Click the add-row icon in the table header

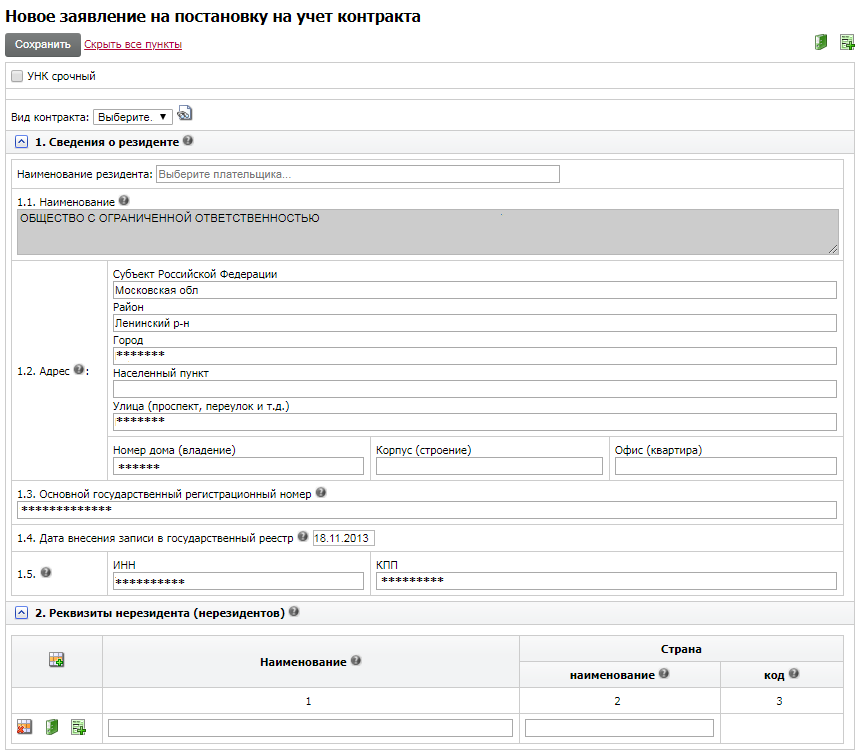[x=56, y=660]
